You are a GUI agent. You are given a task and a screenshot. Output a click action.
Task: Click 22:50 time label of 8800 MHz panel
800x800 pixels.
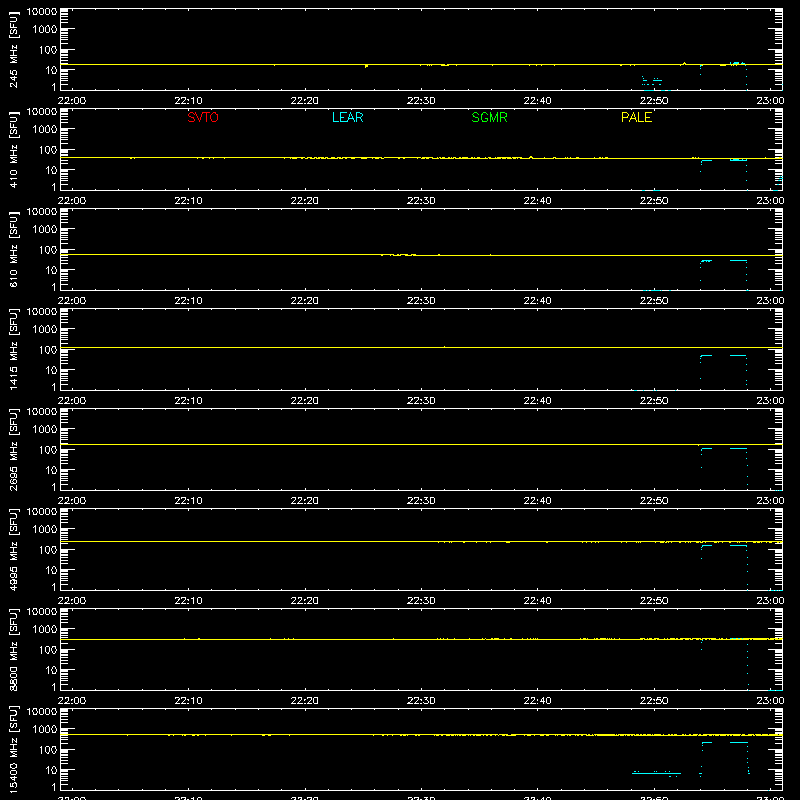(654, 701)
